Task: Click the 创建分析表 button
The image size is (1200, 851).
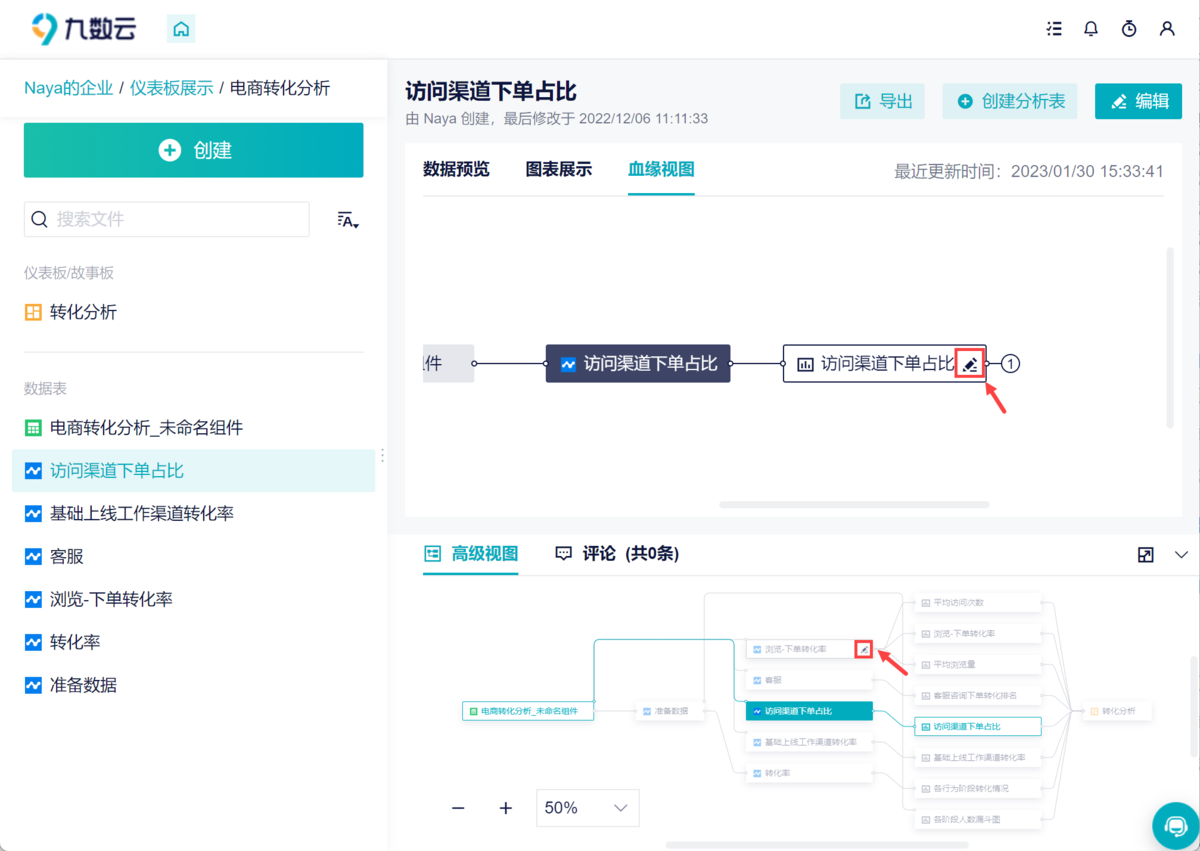Action: coord(1010,101)
